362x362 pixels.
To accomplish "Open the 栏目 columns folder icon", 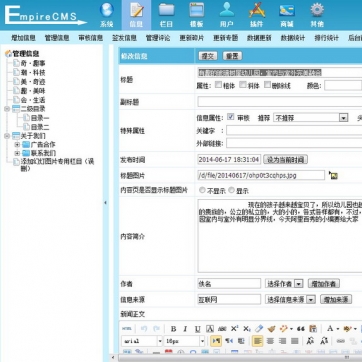I will point(166,14).
